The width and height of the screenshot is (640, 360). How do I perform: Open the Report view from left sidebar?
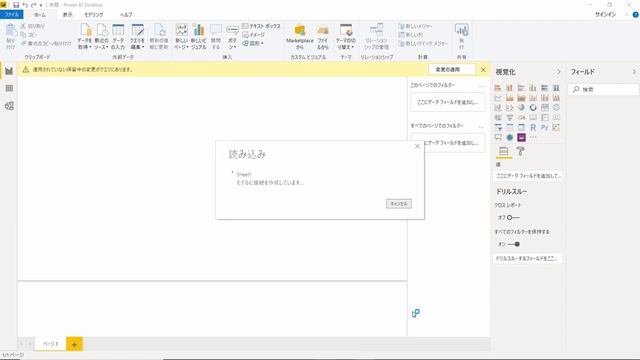(x=9, y=71)
